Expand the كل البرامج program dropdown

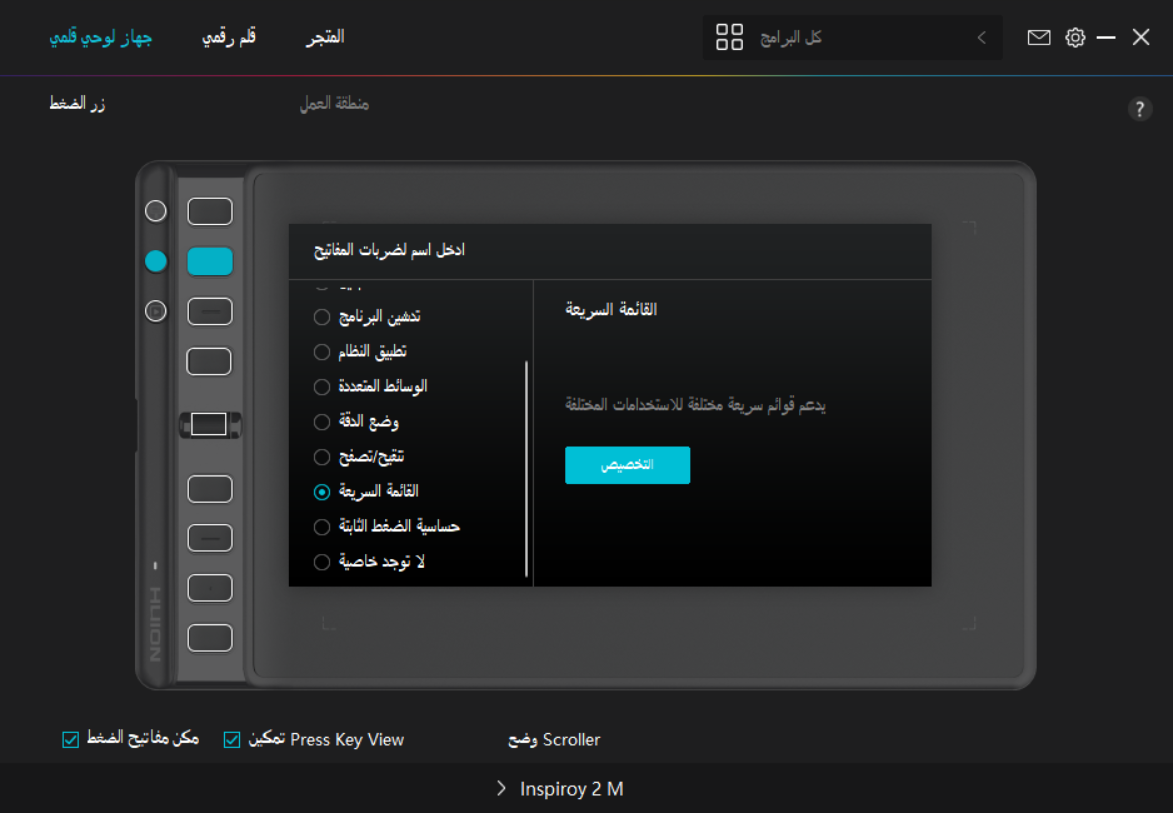981,38
